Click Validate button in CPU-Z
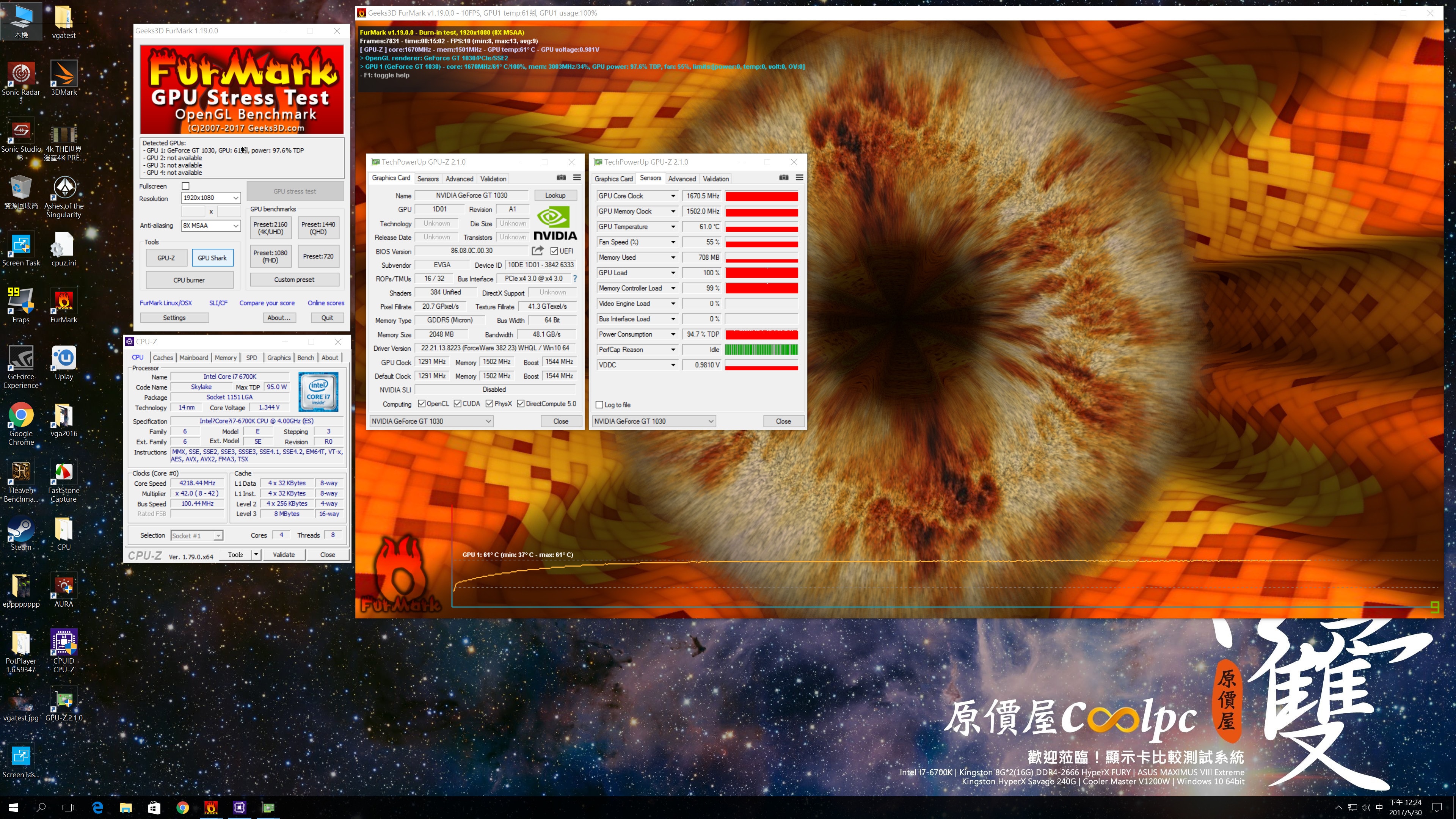 coord(284,554)
